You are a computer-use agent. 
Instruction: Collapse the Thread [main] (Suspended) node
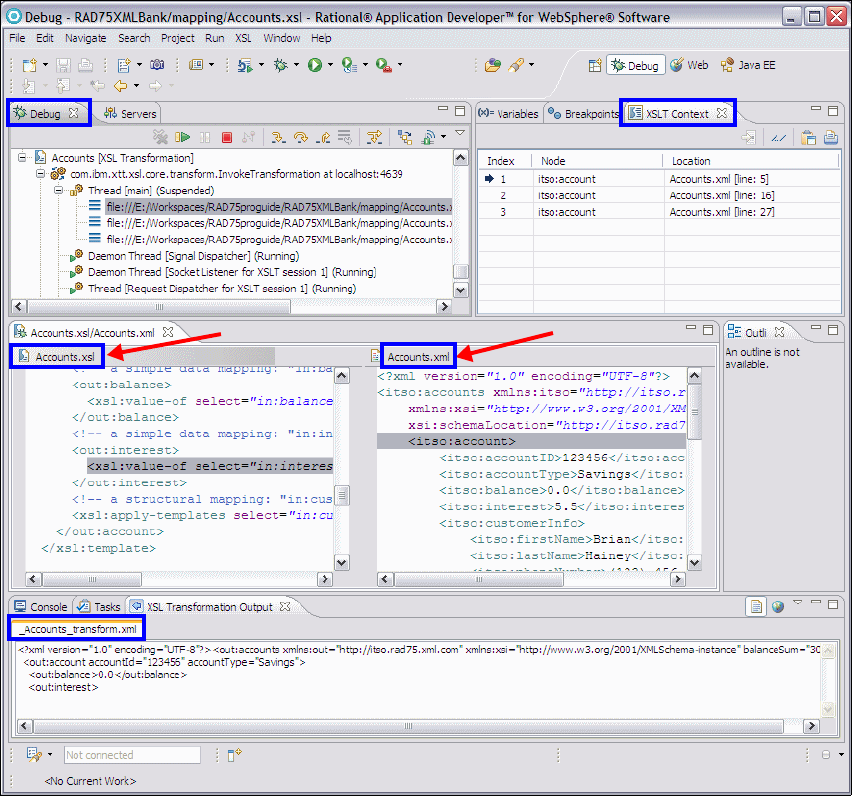click(x=58, y=190)
